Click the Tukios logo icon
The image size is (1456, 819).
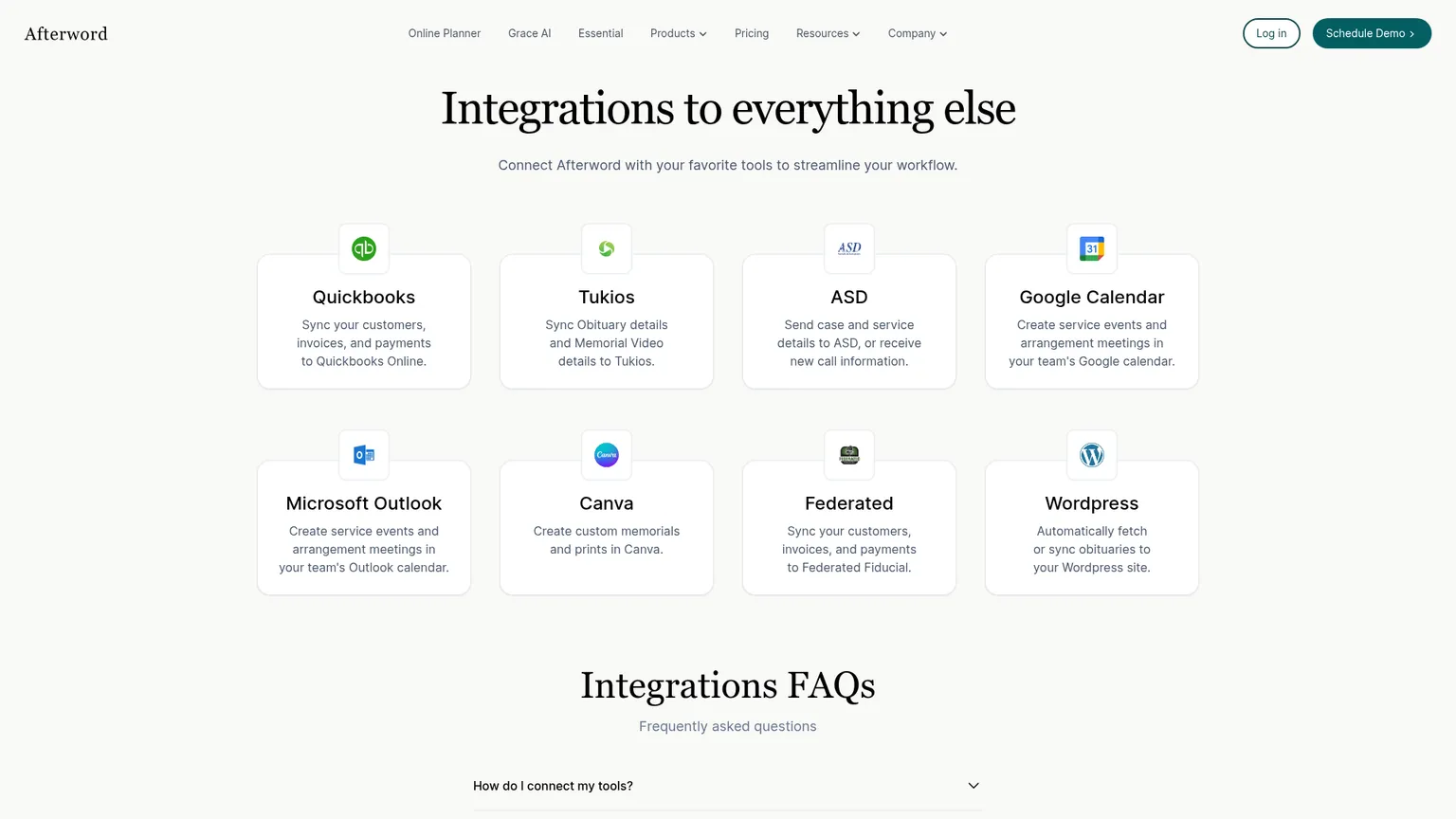coord(607,248)
